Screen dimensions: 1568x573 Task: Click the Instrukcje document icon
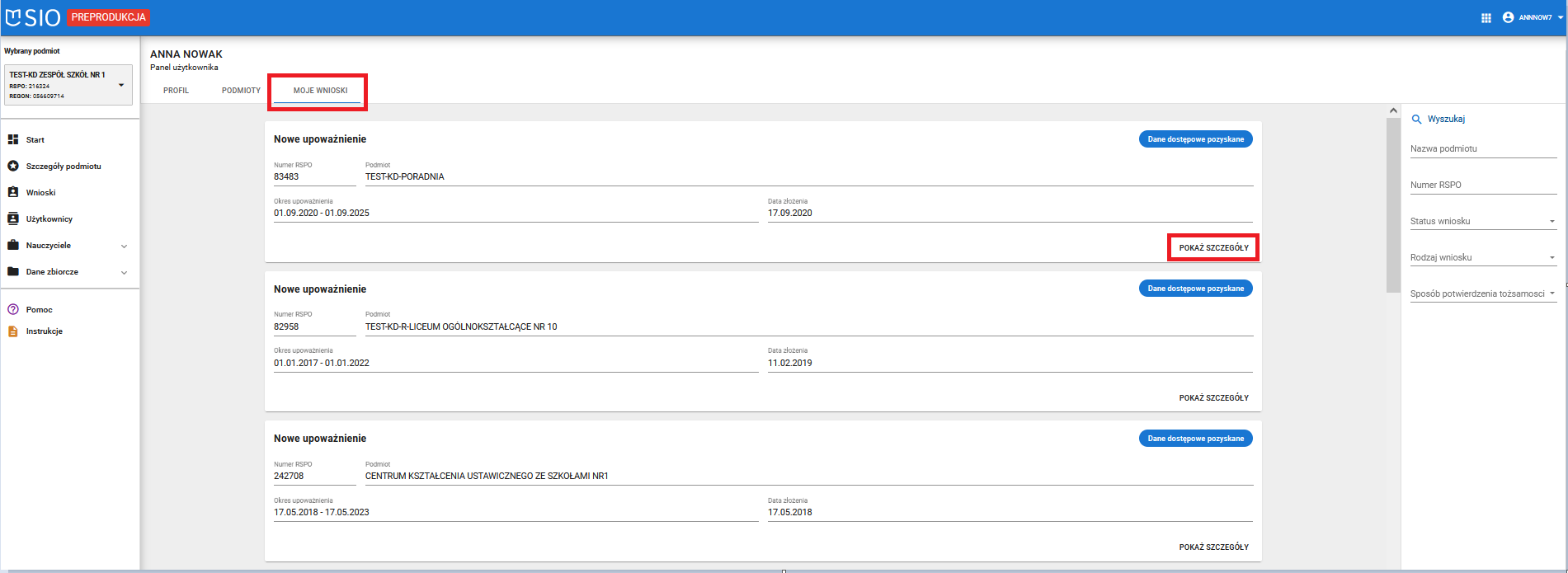tap(13, 331)
